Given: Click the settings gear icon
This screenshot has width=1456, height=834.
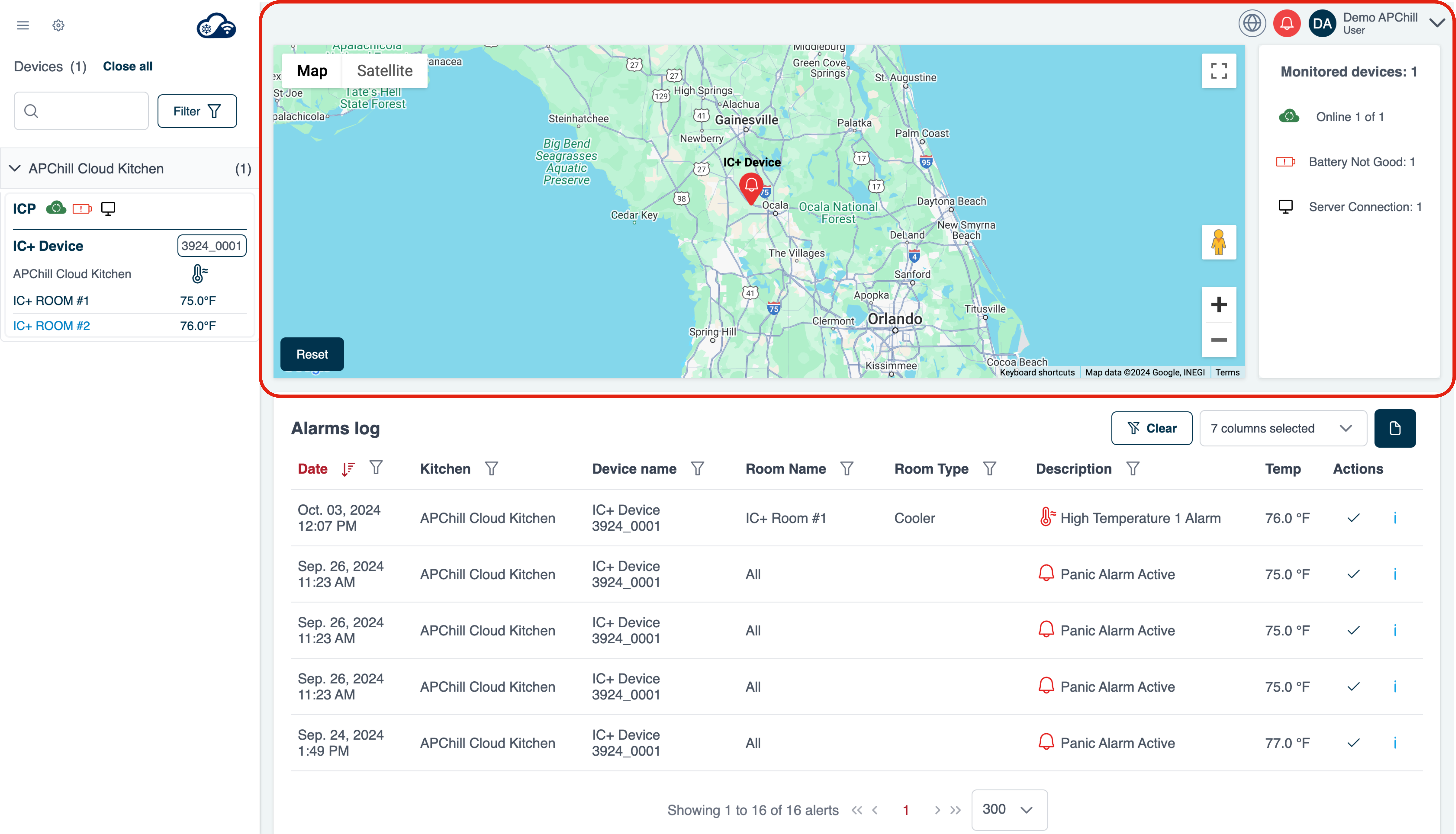Looking at the screenshot, I should (58, 25).
